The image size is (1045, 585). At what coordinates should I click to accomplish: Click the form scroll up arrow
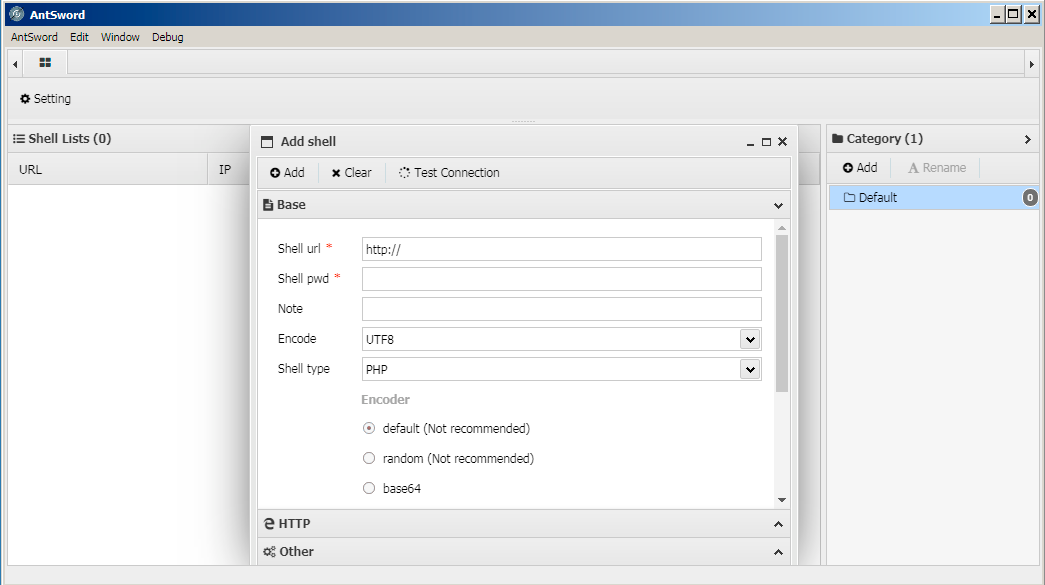pyautogui.click(x=782, y=229)
